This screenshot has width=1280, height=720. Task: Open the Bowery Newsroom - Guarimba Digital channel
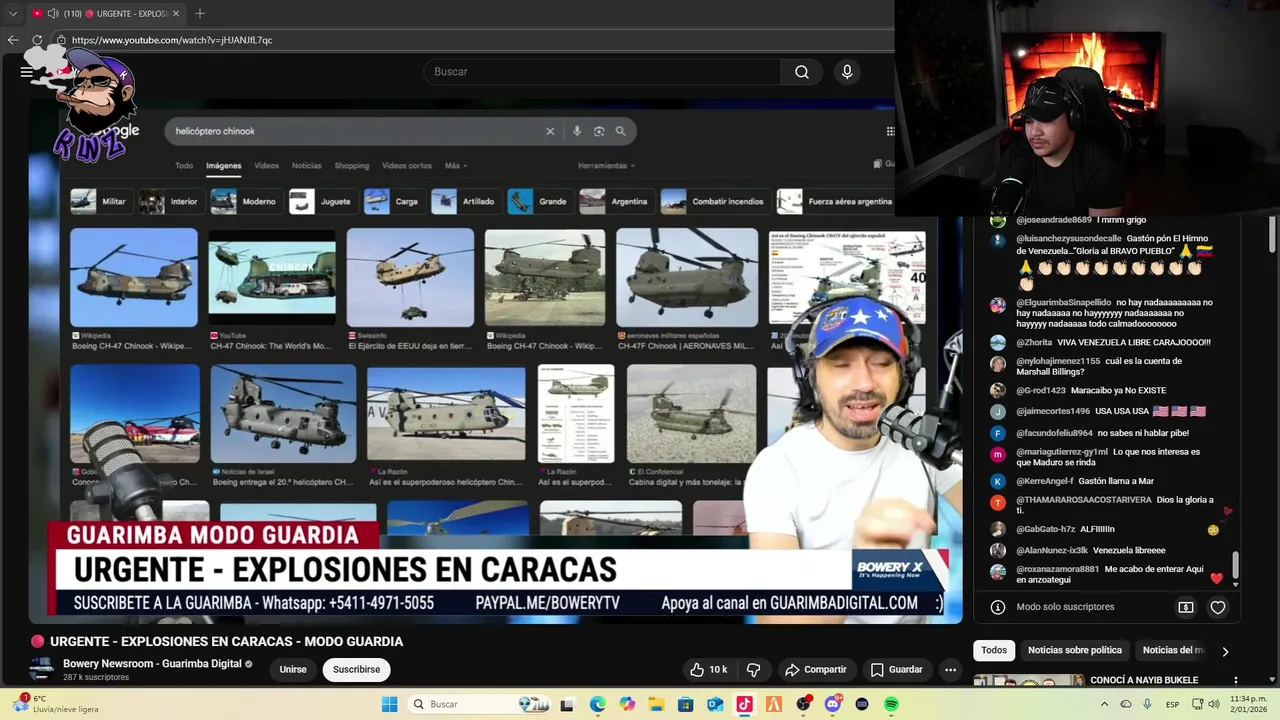(x=152, y=663)
